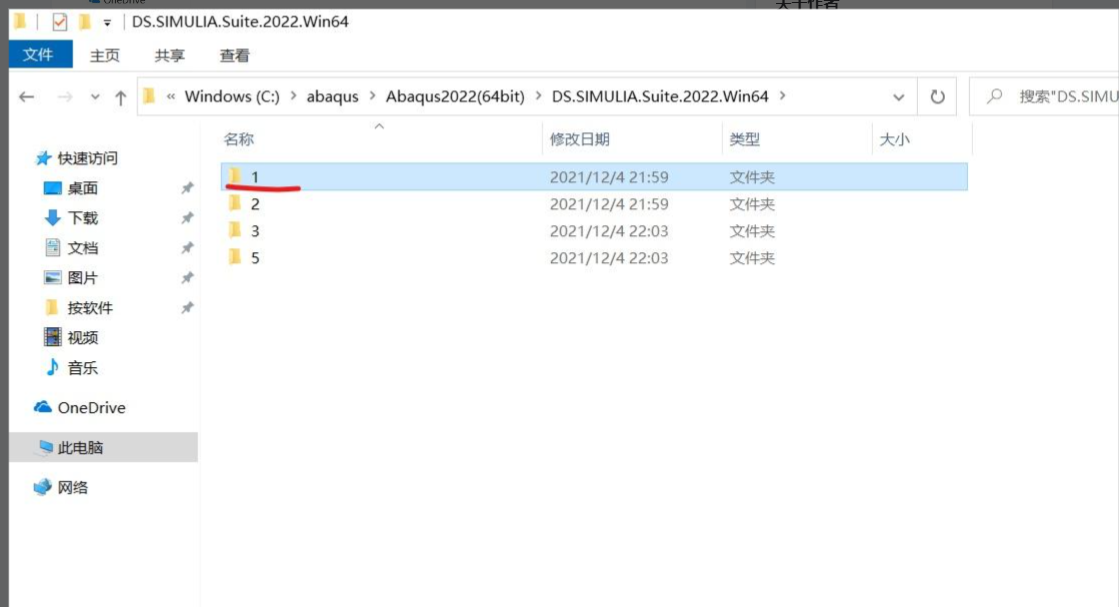Open 快速访问 in navigation pane
1119x607 pixels.
pyautogui.click(x=87, y=158)
